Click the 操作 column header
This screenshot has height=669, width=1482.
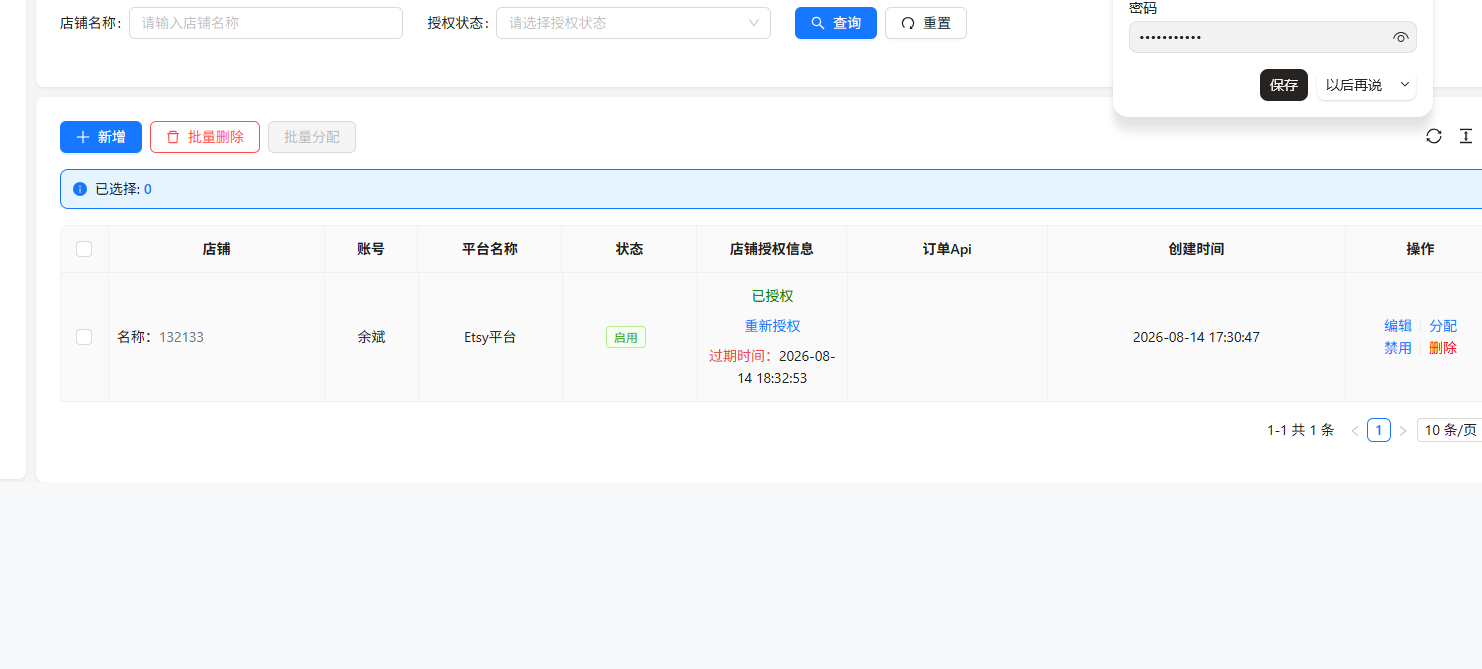pos(1420,249)
